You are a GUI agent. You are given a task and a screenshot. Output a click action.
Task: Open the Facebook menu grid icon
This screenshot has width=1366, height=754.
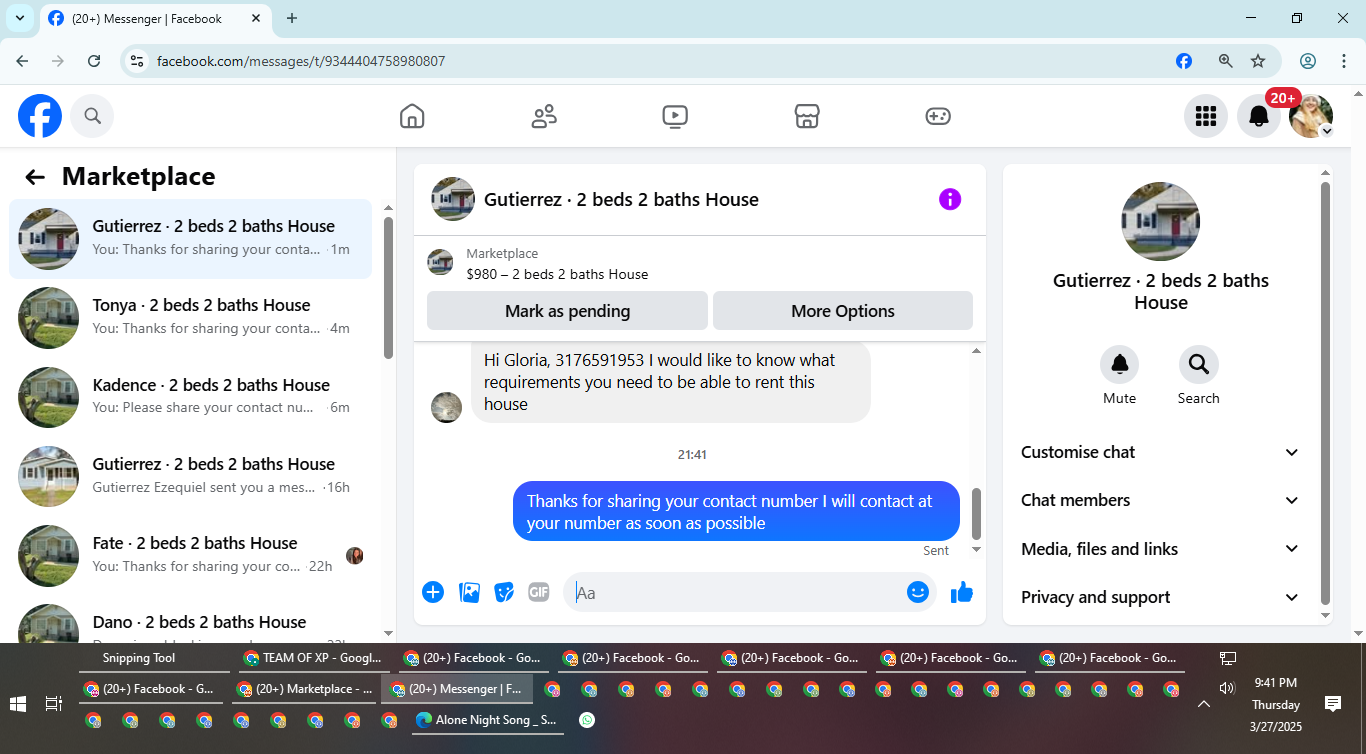pyautogui.click(x=1206, y=117)
